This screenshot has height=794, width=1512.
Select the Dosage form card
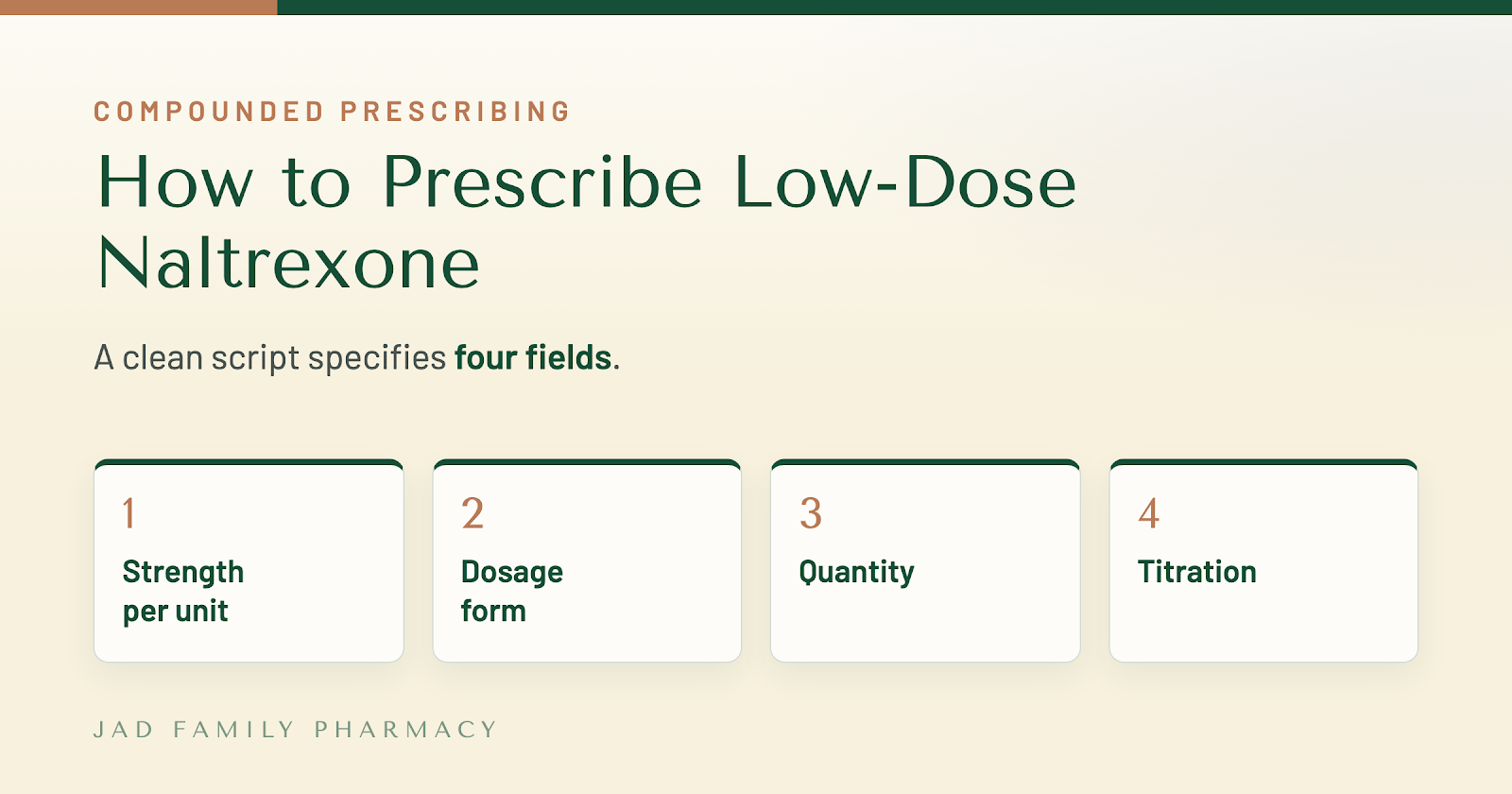pos(587,561)
